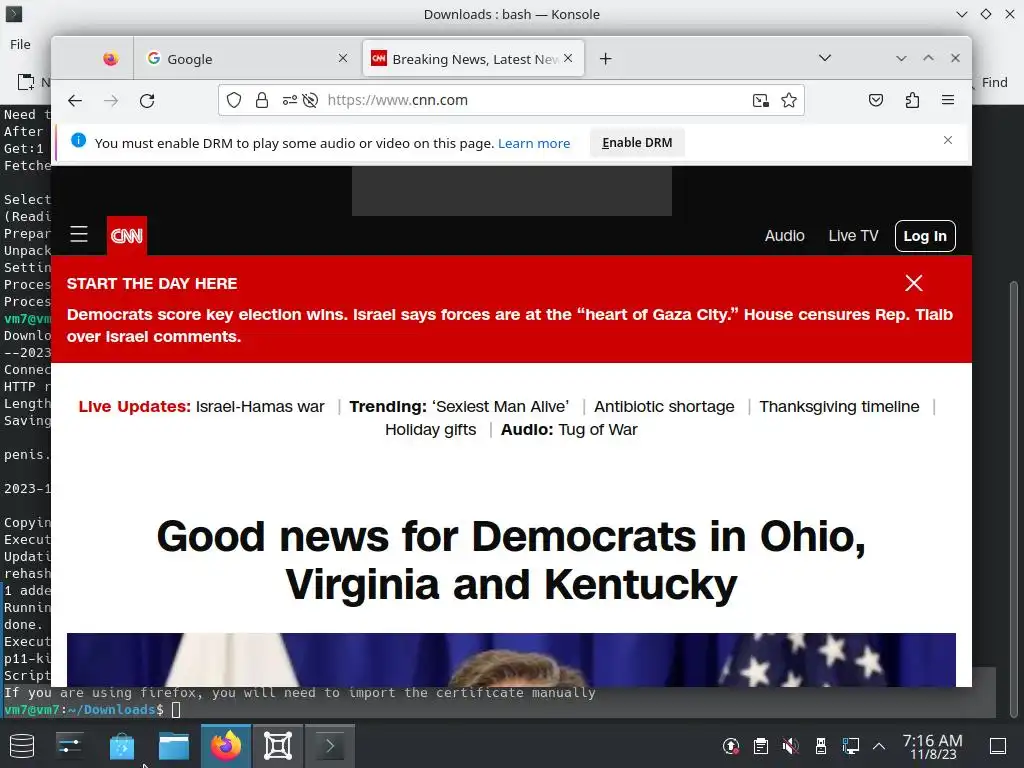The width and height of the screenshot is (1024, 768).
Task: Click the Konsole terminal prompt line
Action: 91,709
